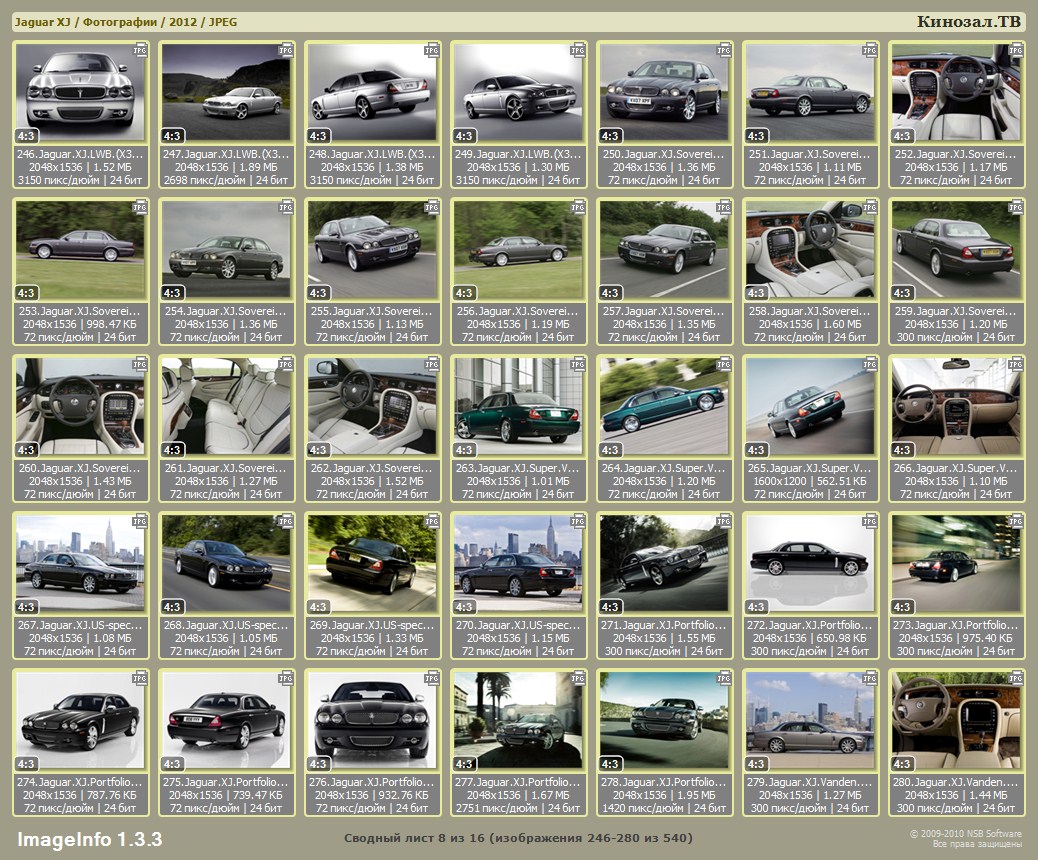Click the JPG badge on image 280
This screenshot has width=1038, height=860.
[1016, 677]
